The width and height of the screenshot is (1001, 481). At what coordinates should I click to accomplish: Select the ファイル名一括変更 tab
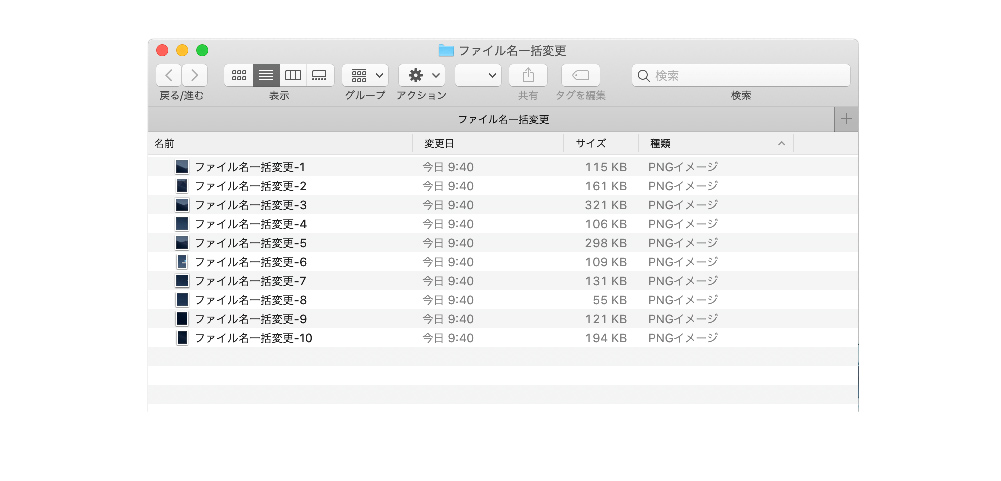[x=491, y=119]
